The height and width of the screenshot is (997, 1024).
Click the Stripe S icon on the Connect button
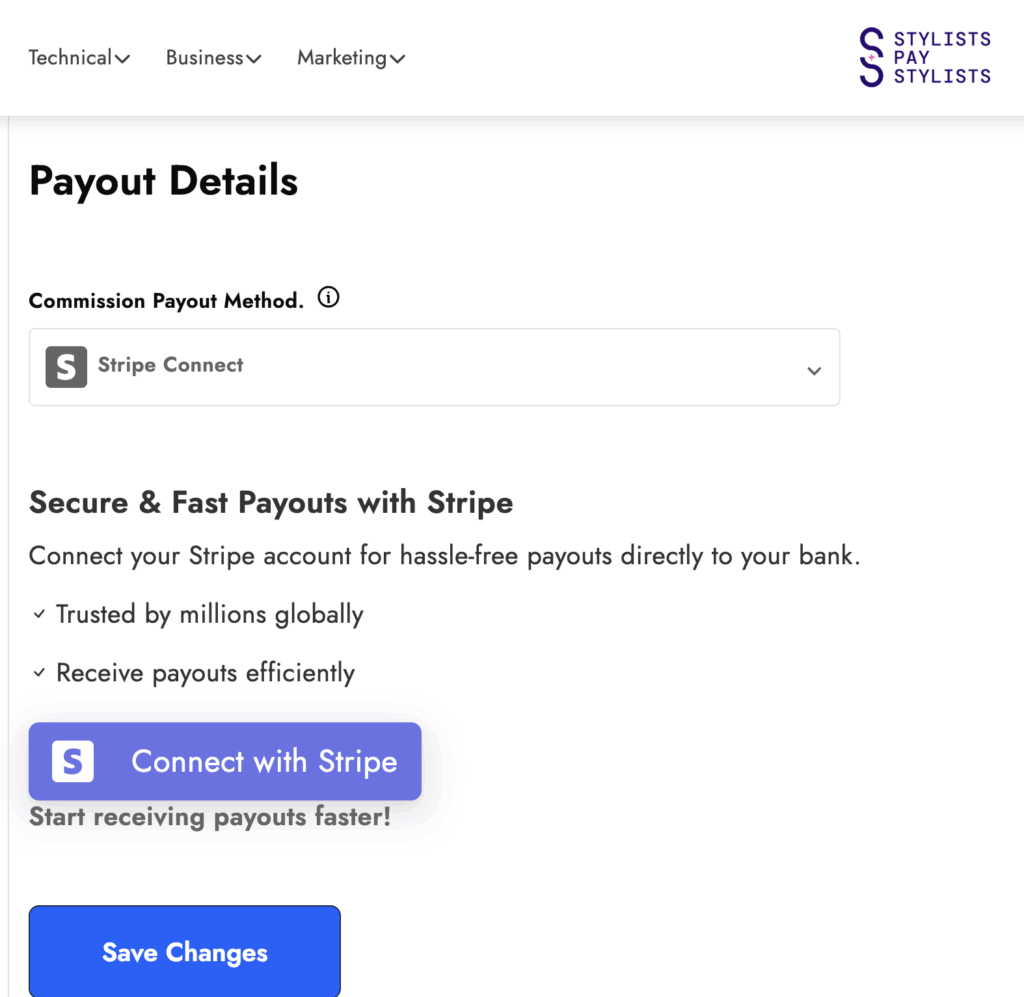(70, 761)
